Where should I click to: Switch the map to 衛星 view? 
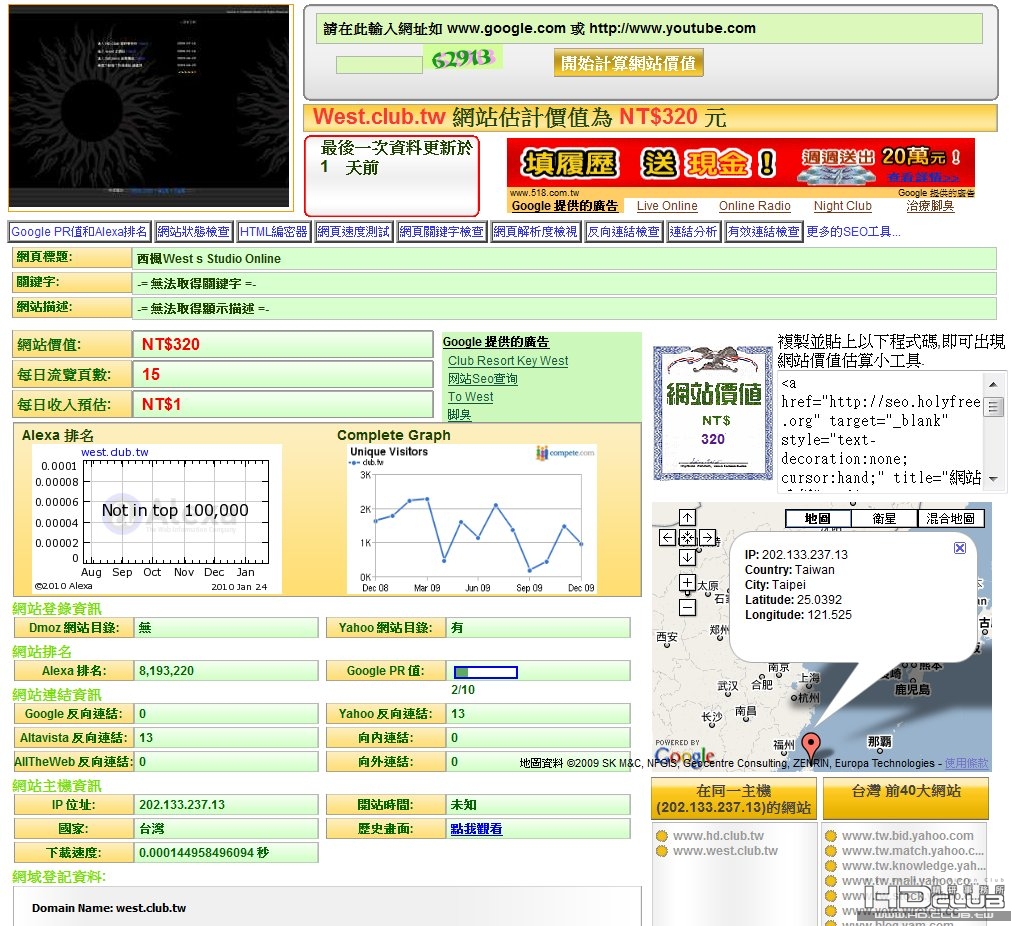(884, 518)
